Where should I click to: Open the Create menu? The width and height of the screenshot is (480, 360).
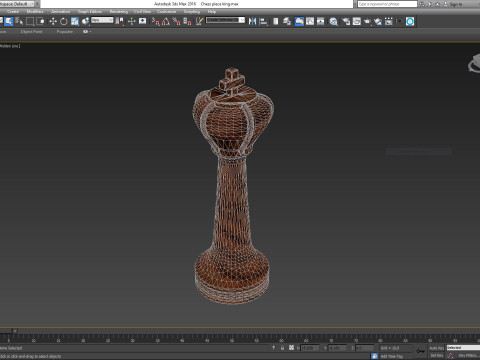(x=13, y=11)
